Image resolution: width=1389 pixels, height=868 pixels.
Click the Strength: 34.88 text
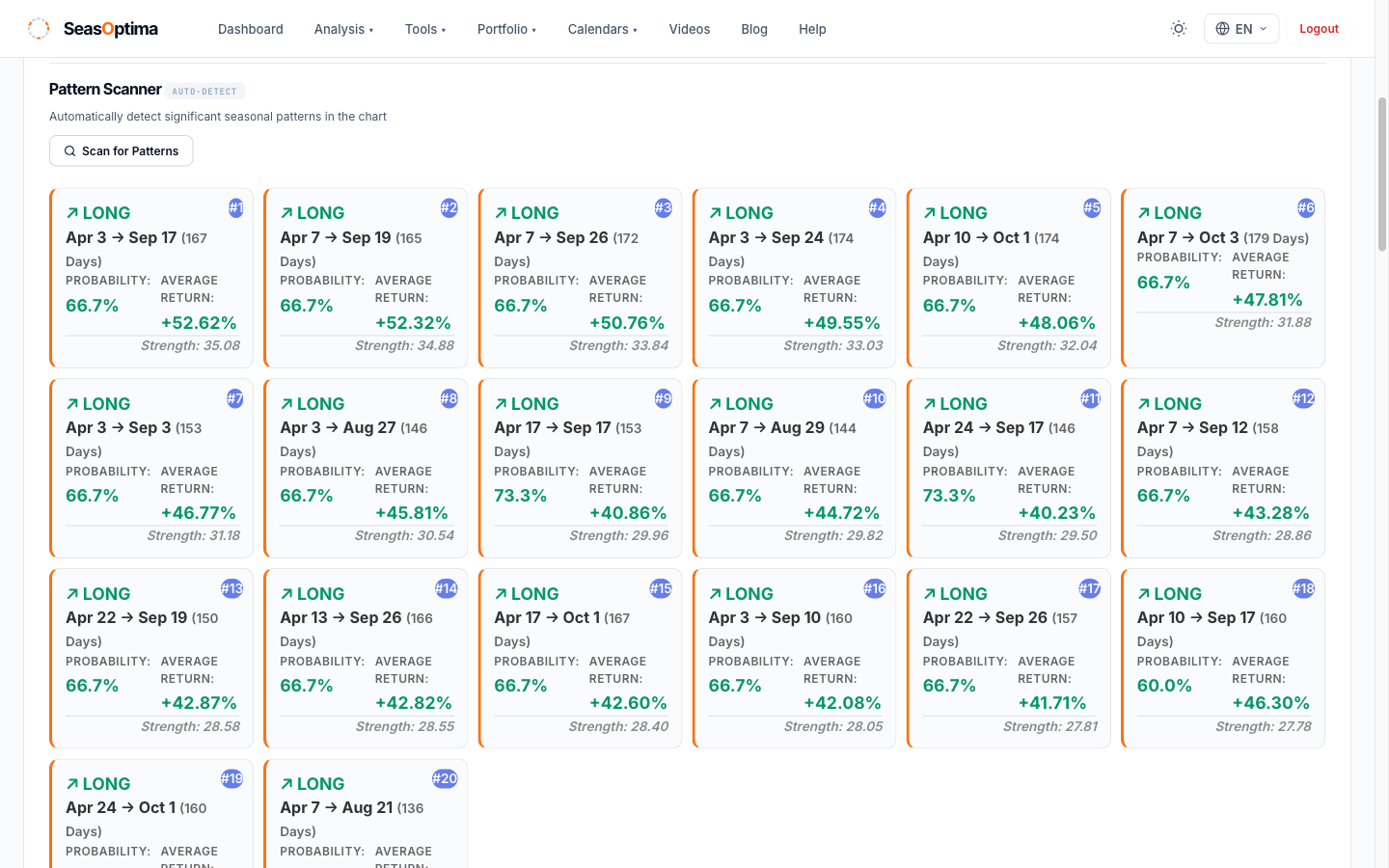[404, 345]
